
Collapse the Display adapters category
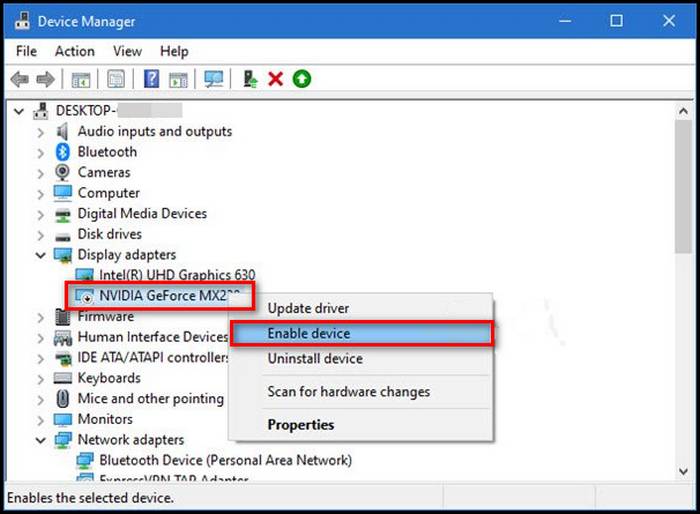point(41,255)
